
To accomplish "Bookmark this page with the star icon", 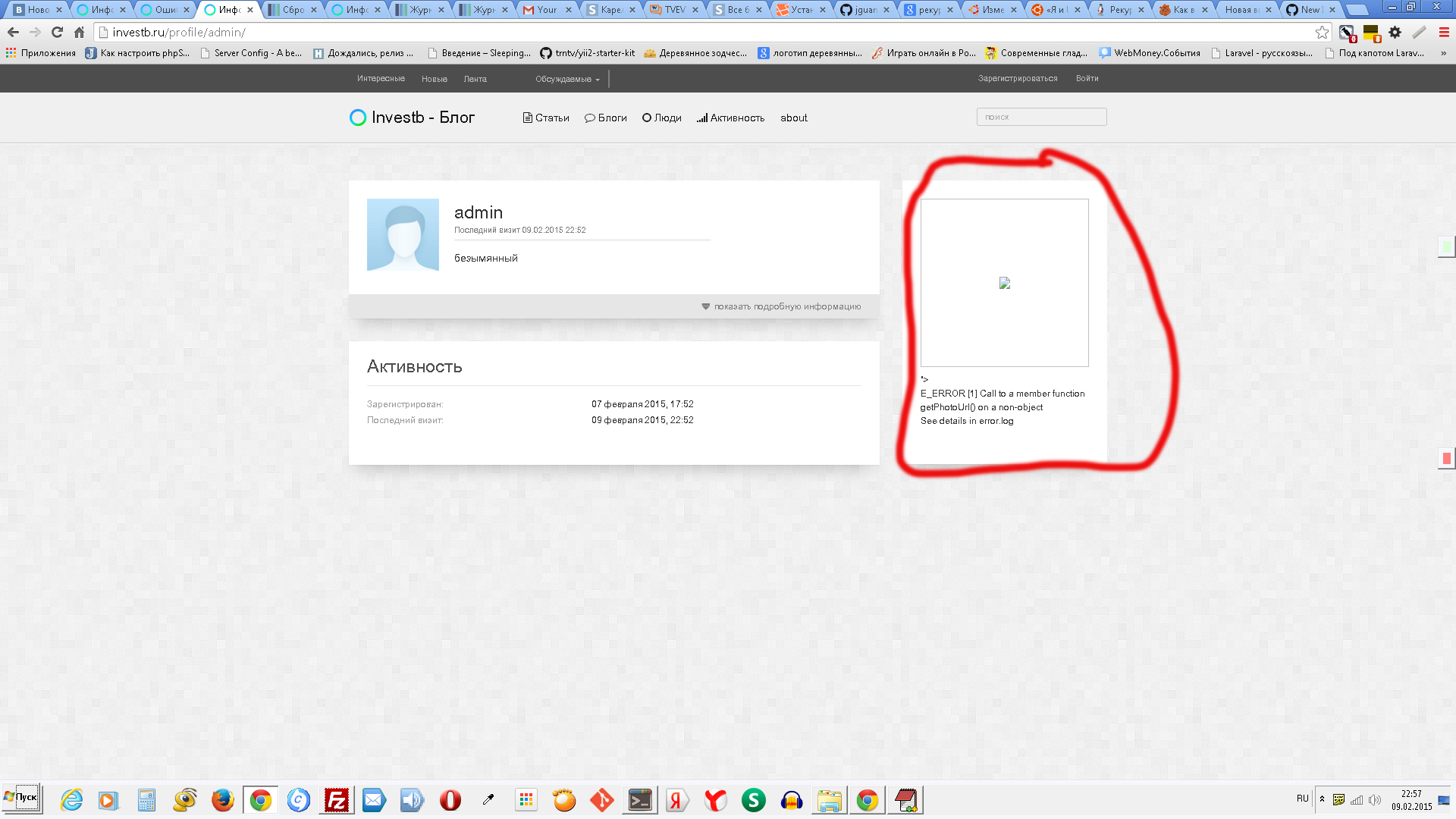I will pos(1322,33).
